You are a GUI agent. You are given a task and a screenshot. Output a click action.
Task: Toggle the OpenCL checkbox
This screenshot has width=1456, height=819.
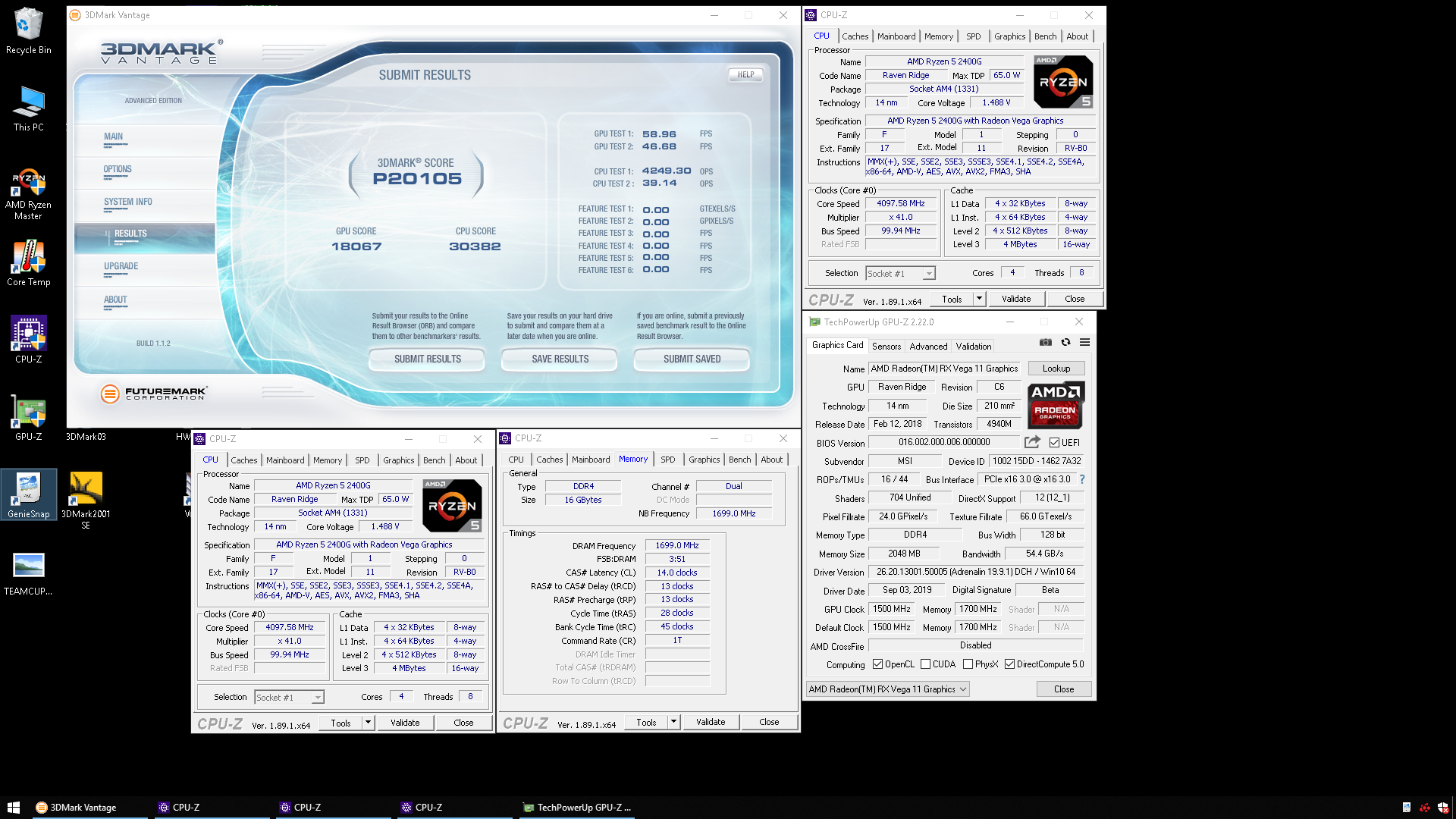877,664
